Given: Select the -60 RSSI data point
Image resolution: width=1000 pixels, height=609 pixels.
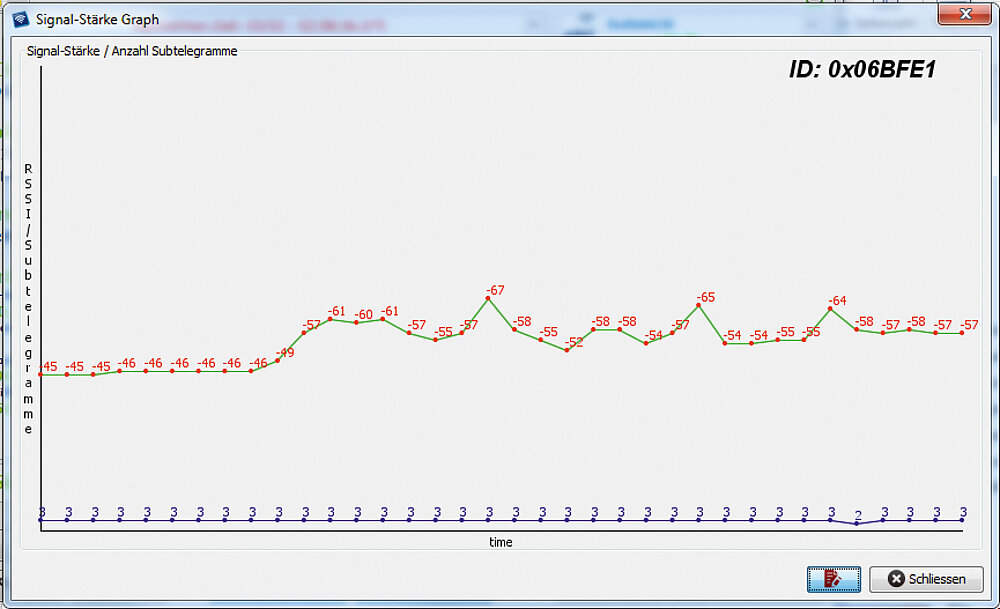Looking at the screenshot, I should point(357,322).
